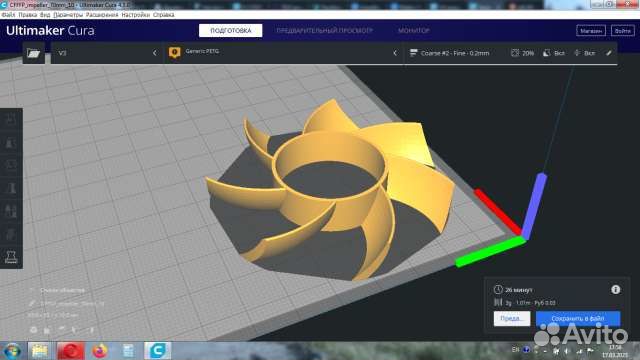Open the Вид menu
Viewport: 640px width, 360px height.
click(45, 14)
